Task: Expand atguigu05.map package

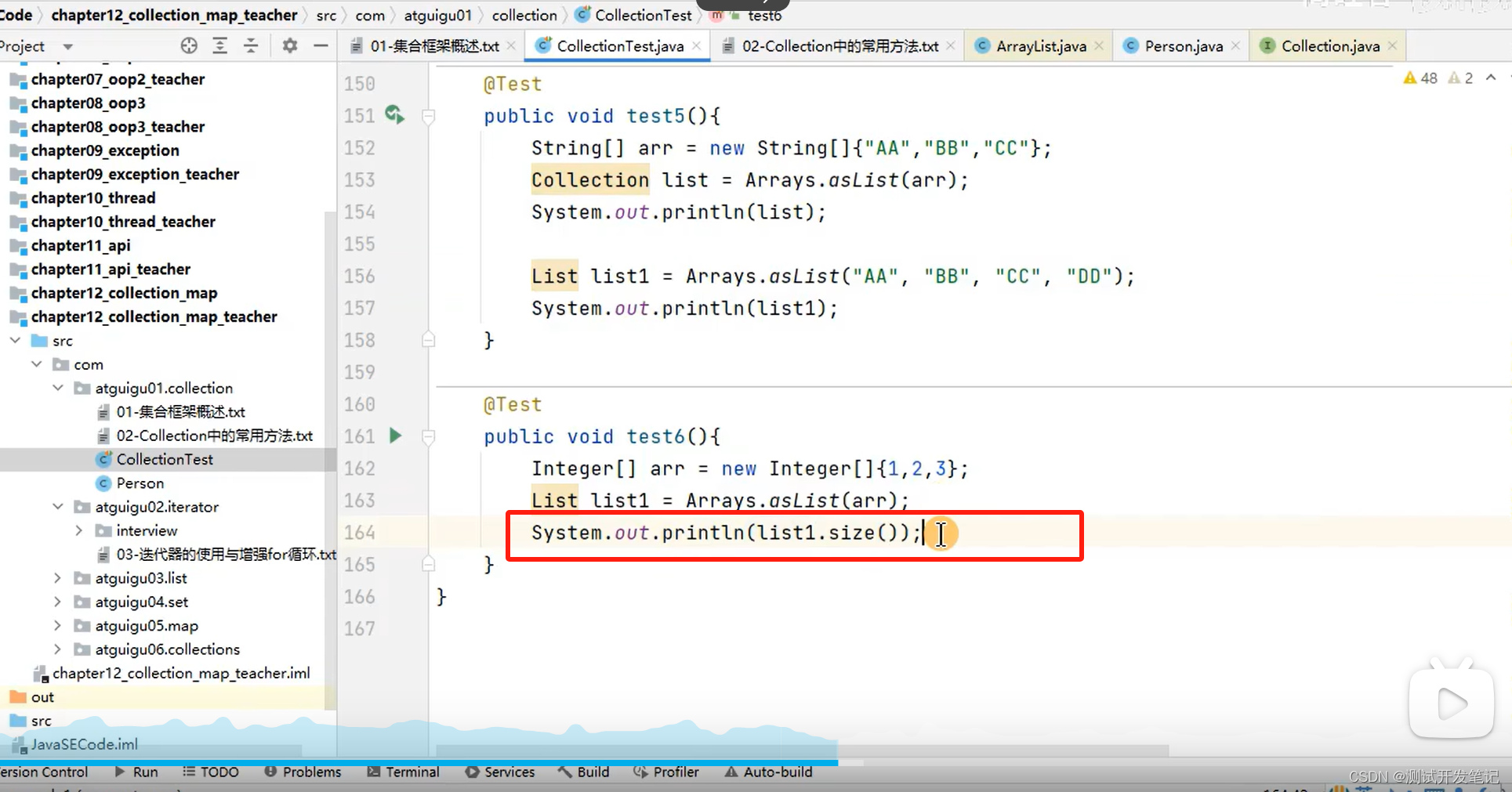Action: pos(58,625)
